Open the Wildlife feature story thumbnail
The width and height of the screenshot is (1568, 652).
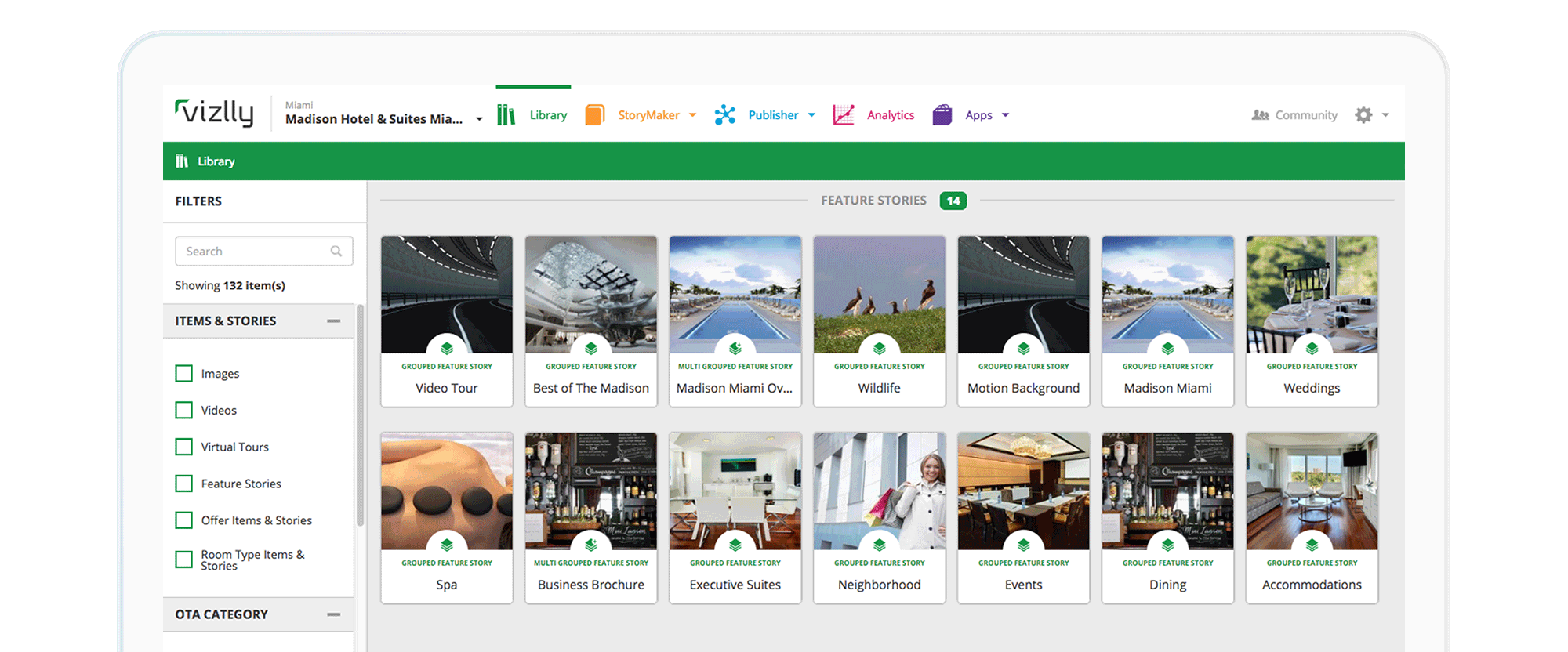[879, 295]
